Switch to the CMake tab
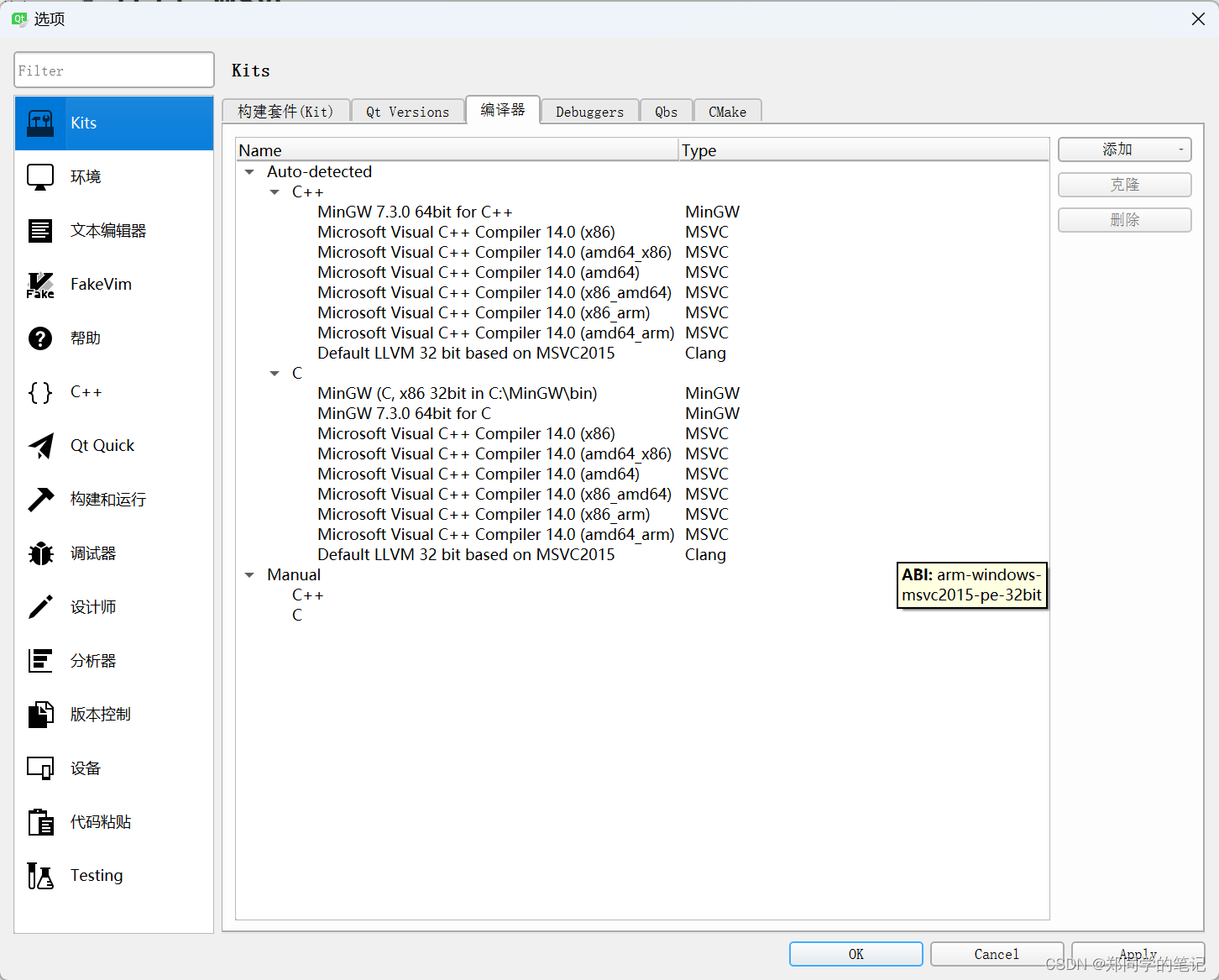 pos(727,112)
